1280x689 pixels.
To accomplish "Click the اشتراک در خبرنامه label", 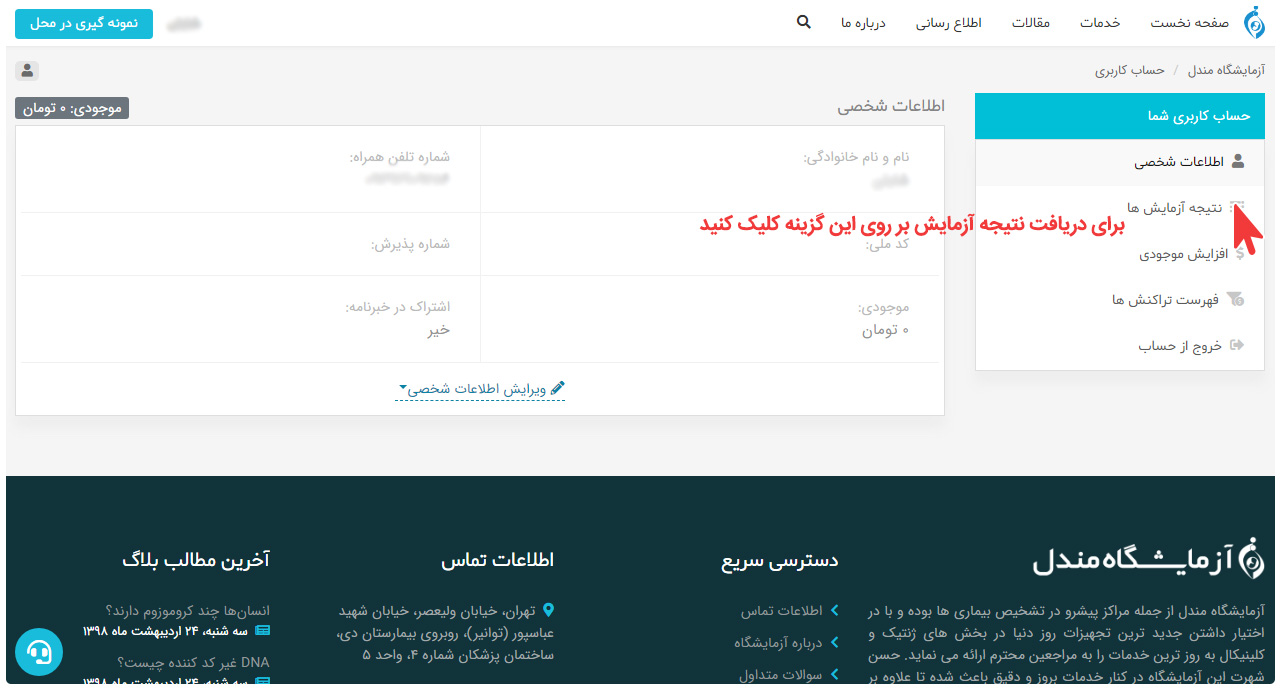I will 398,306.
